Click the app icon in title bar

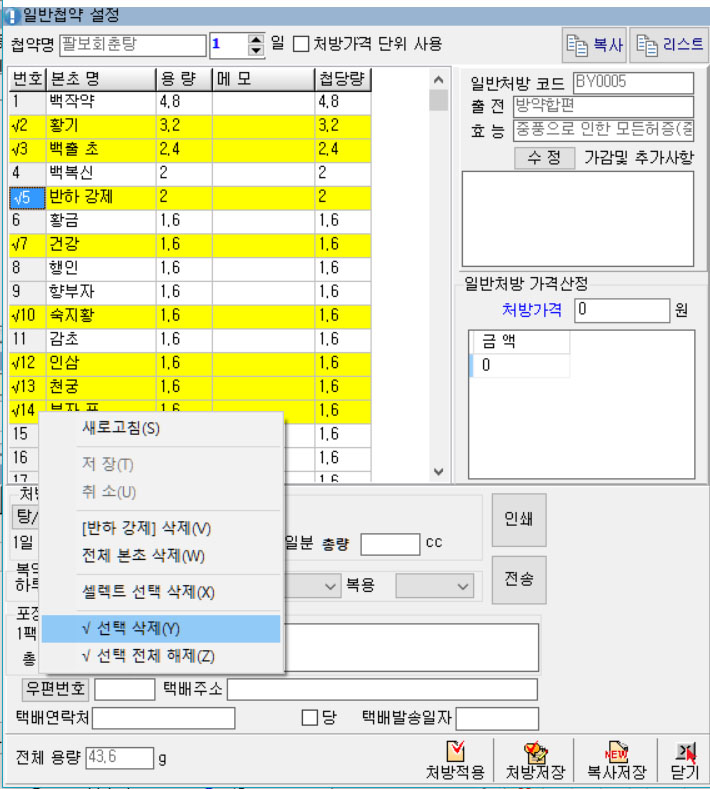click(x=12, y=14)
